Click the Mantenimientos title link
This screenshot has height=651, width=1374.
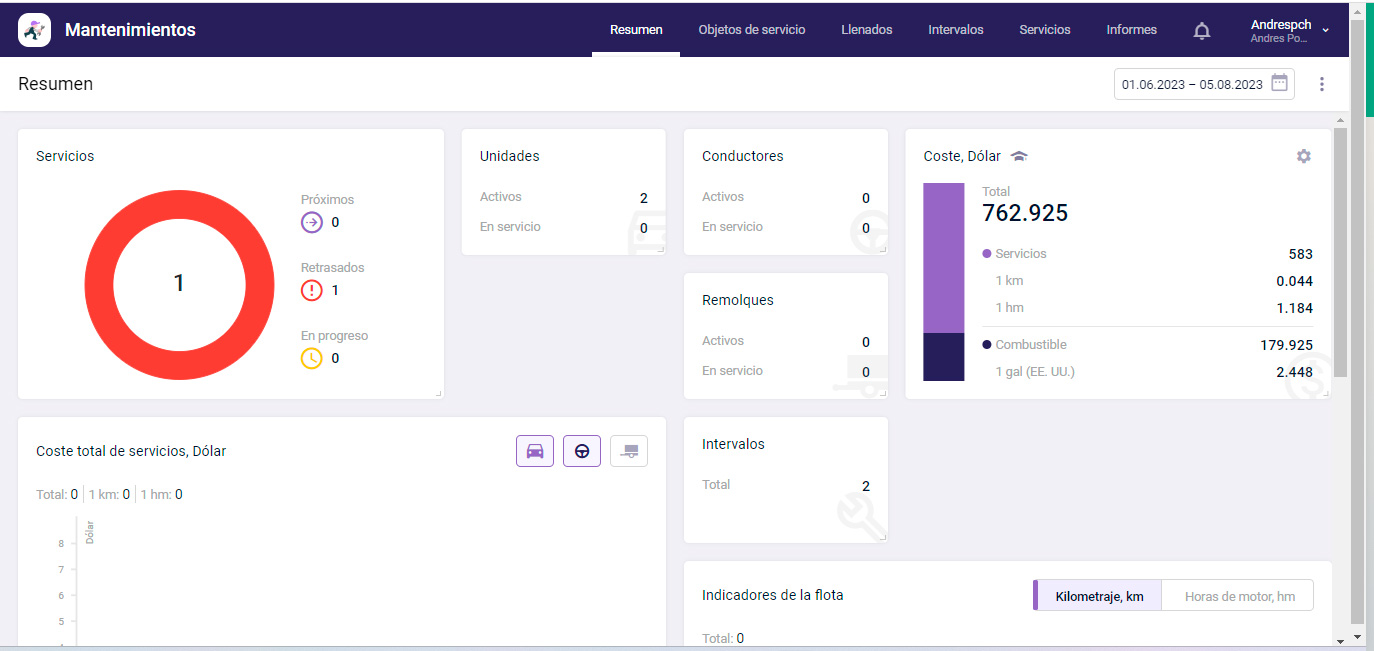[130, 30]
